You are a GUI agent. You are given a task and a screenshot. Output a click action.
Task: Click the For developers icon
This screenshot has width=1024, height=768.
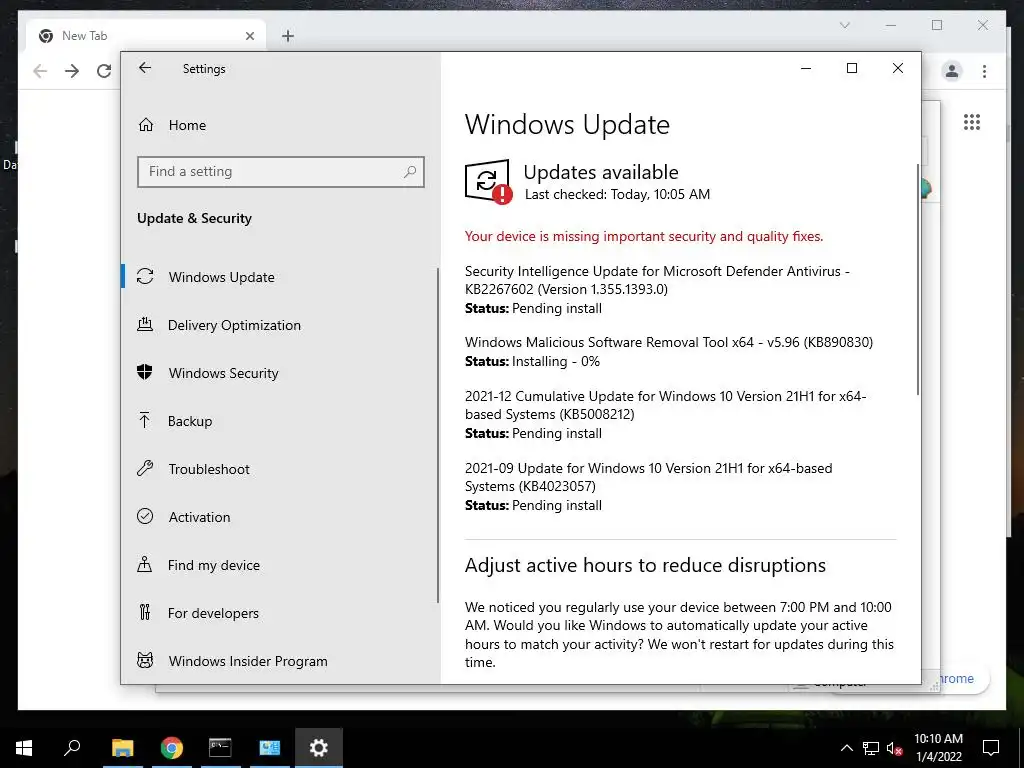click(x=145, y=612)
